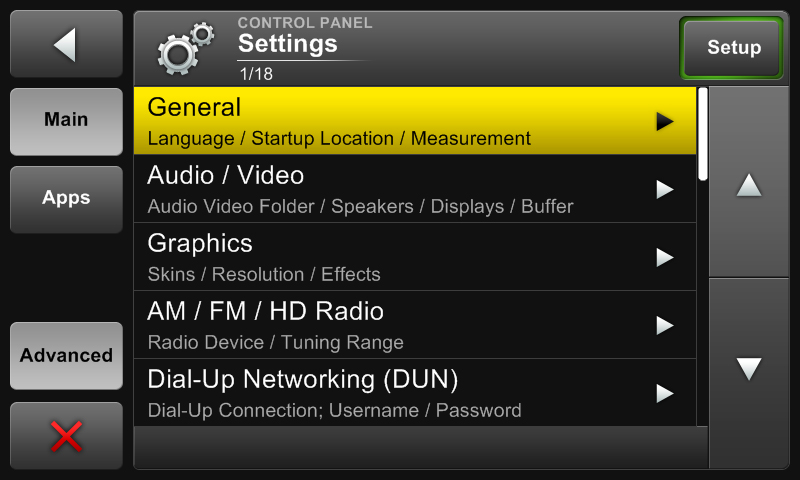Click the white list scrollbar thumb
This screenshot has width=800, height=480.
[x=703, y=133]
